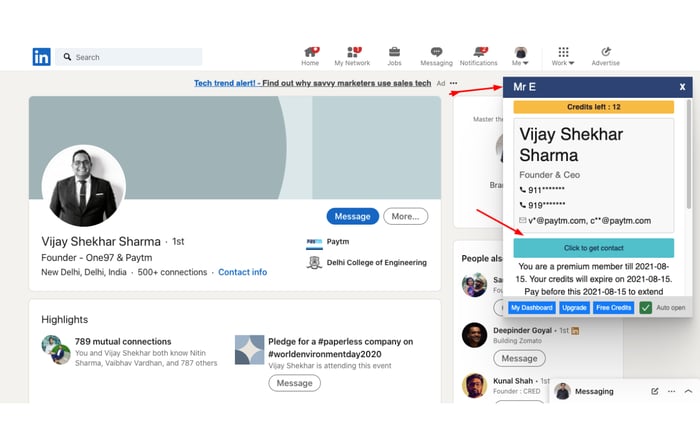Expand the Messaging overlay with chevron
The width and height of the screenshot is (700, 440).
point(688,391)
